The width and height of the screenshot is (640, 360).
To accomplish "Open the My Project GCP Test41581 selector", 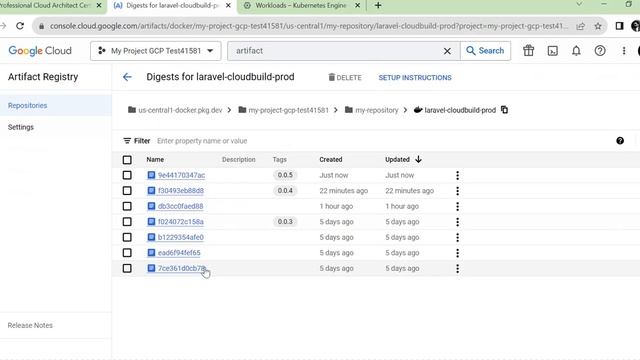I will coord(156,51).
